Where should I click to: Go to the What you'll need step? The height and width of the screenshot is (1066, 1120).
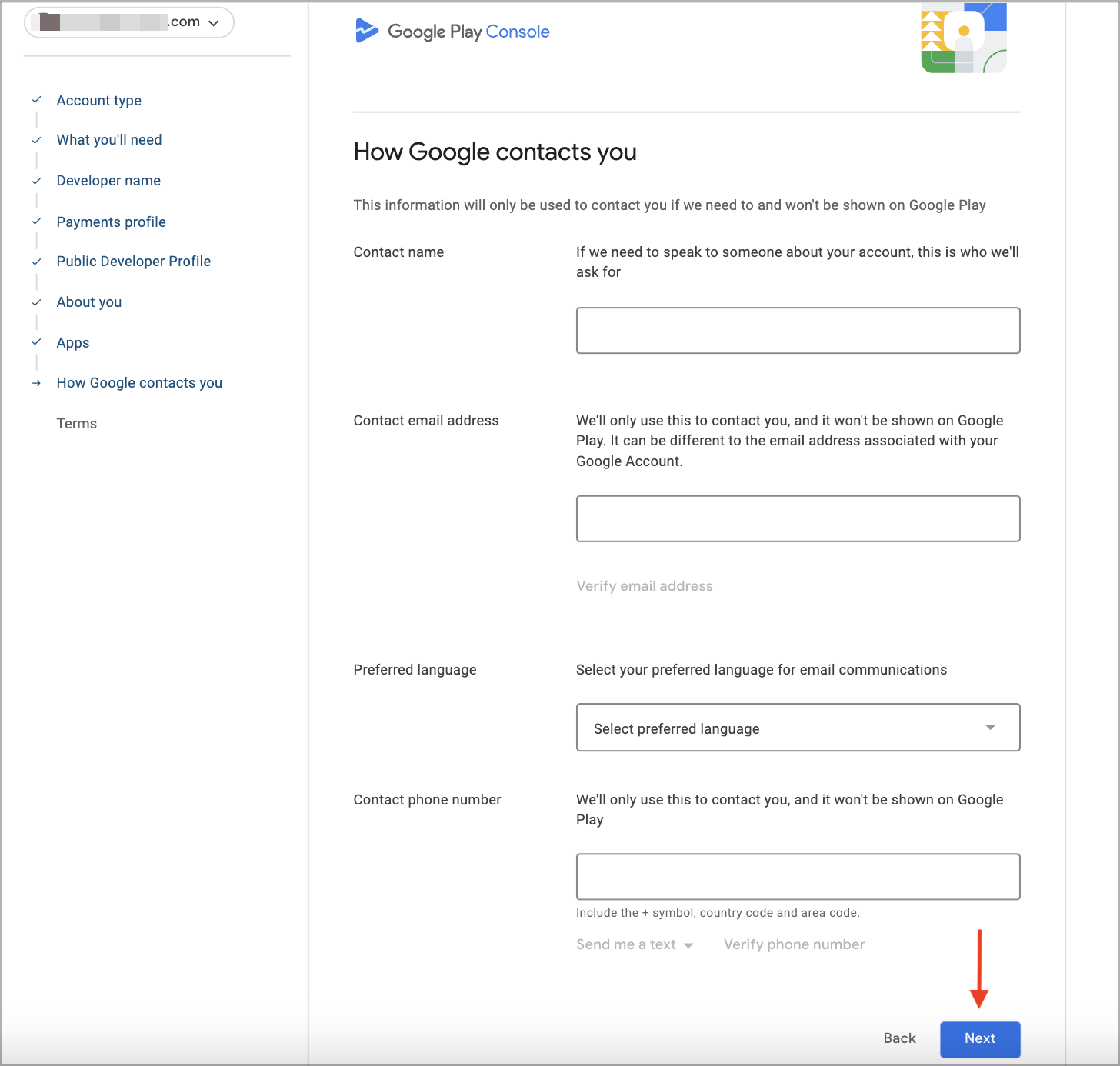109,140
